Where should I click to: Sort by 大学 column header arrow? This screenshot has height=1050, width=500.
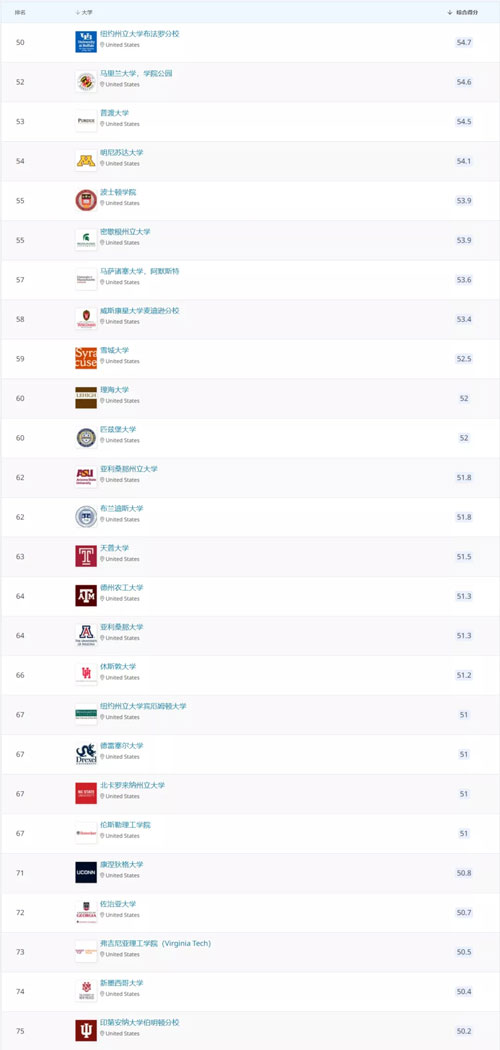(78, 12)
